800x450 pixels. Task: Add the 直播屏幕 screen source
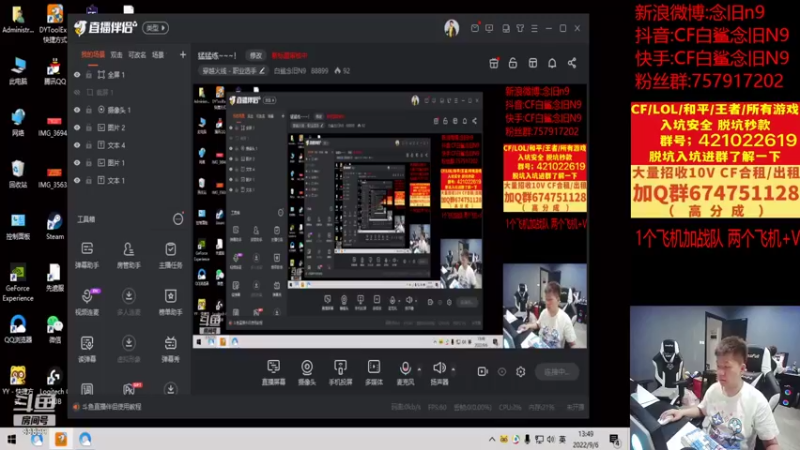[x=273, y=372]
